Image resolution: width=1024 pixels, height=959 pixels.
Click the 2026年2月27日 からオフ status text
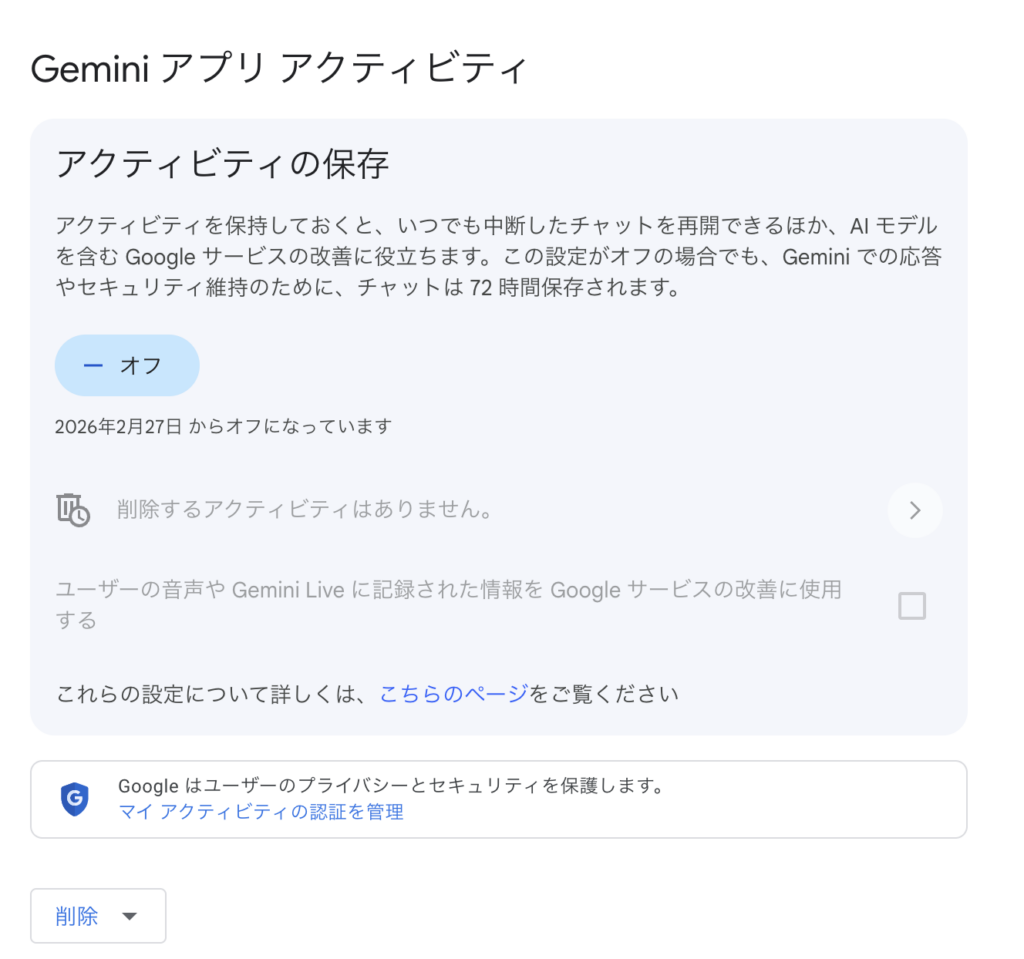[223, 427]
